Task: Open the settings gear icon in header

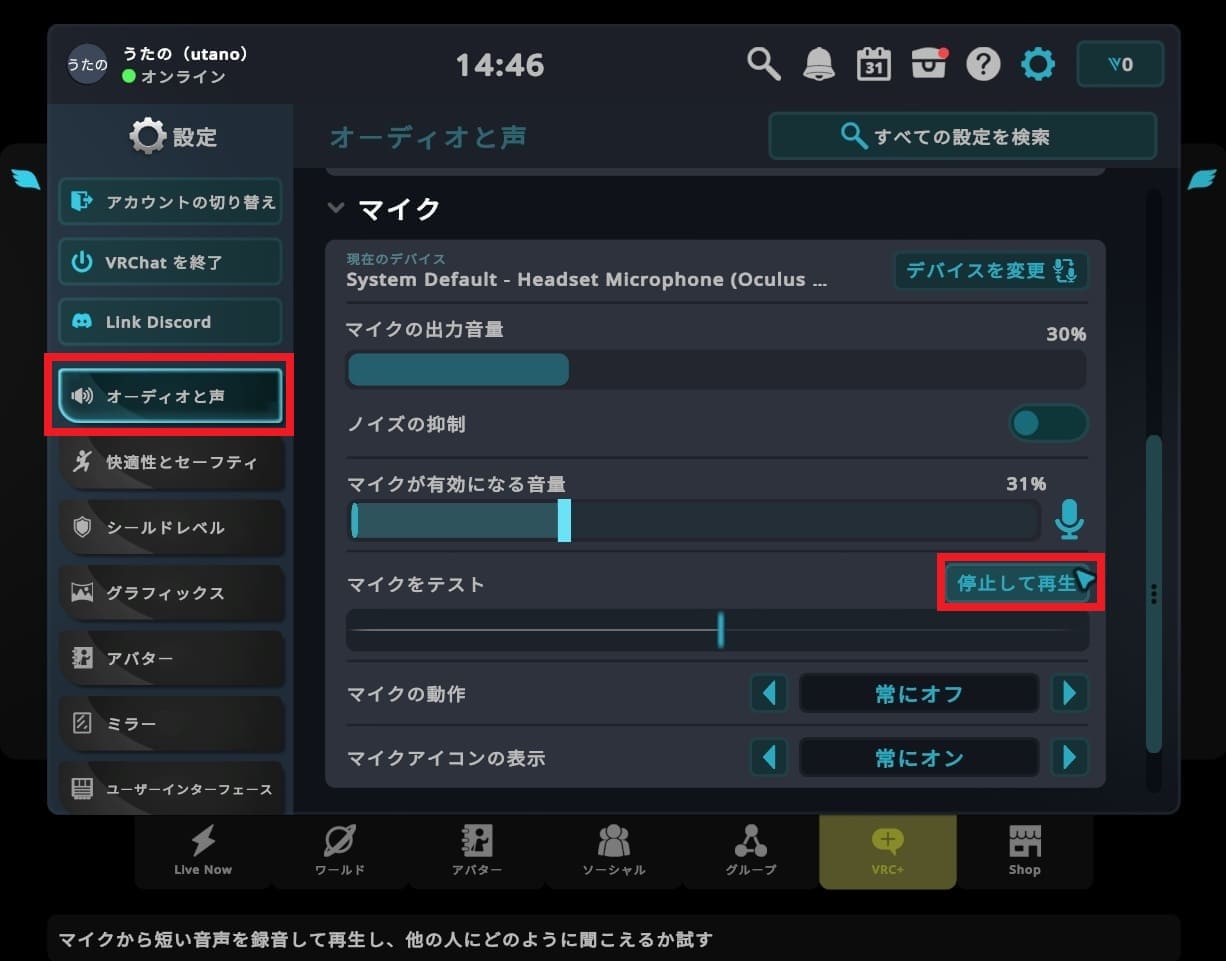Action: (1038, 65)
